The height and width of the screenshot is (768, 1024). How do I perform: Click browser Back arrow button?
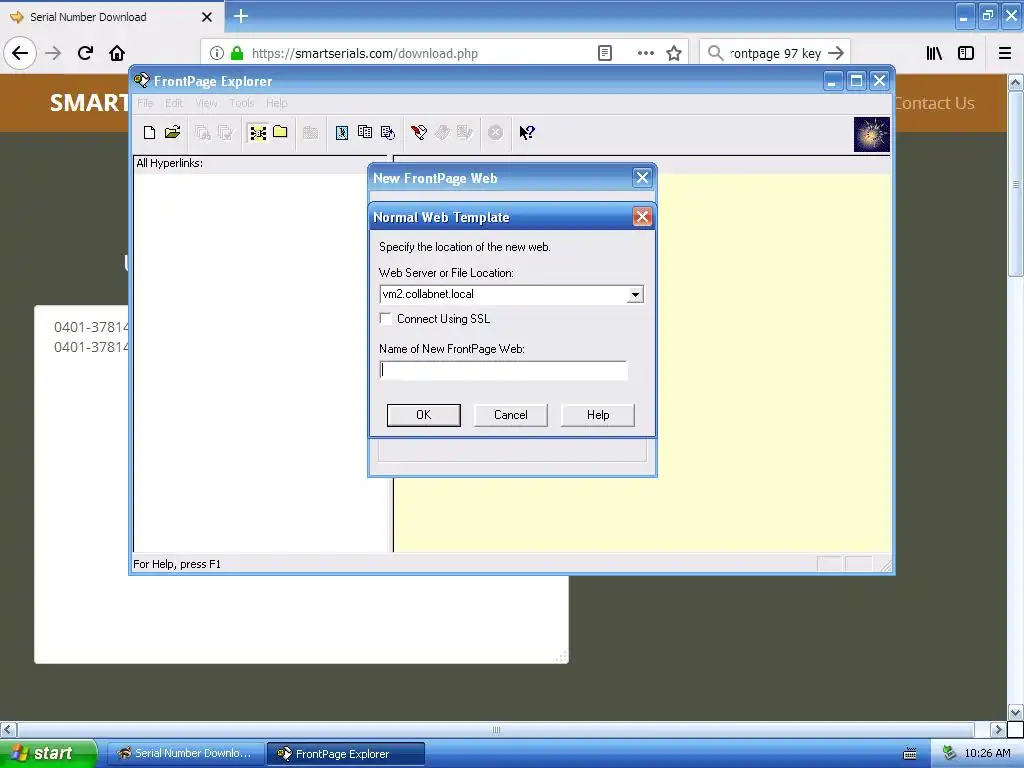pos(20,53)
